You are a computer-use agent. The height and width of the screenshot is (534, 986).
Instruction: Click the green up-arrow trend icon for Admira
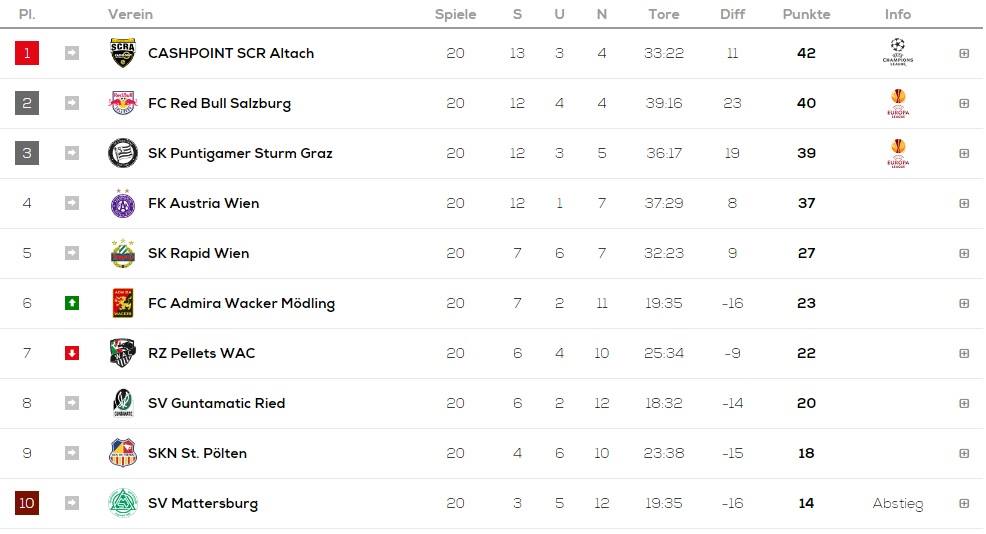tap(72, 303)
